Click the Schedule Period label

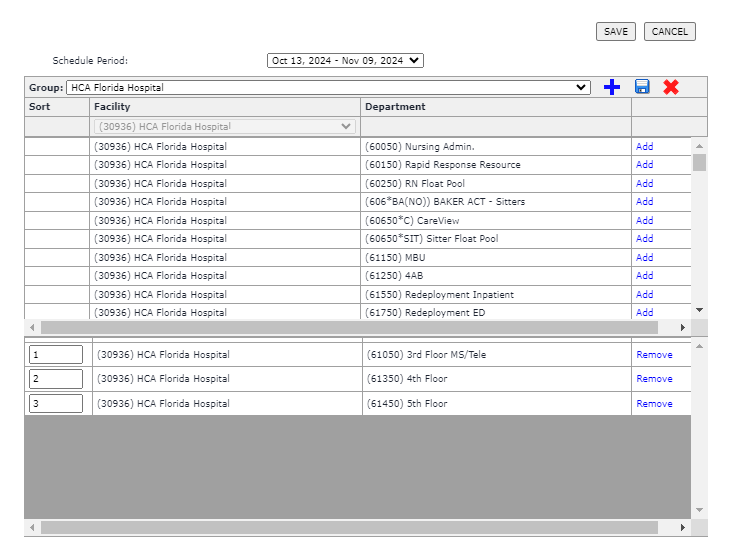[x=90, y=60]
